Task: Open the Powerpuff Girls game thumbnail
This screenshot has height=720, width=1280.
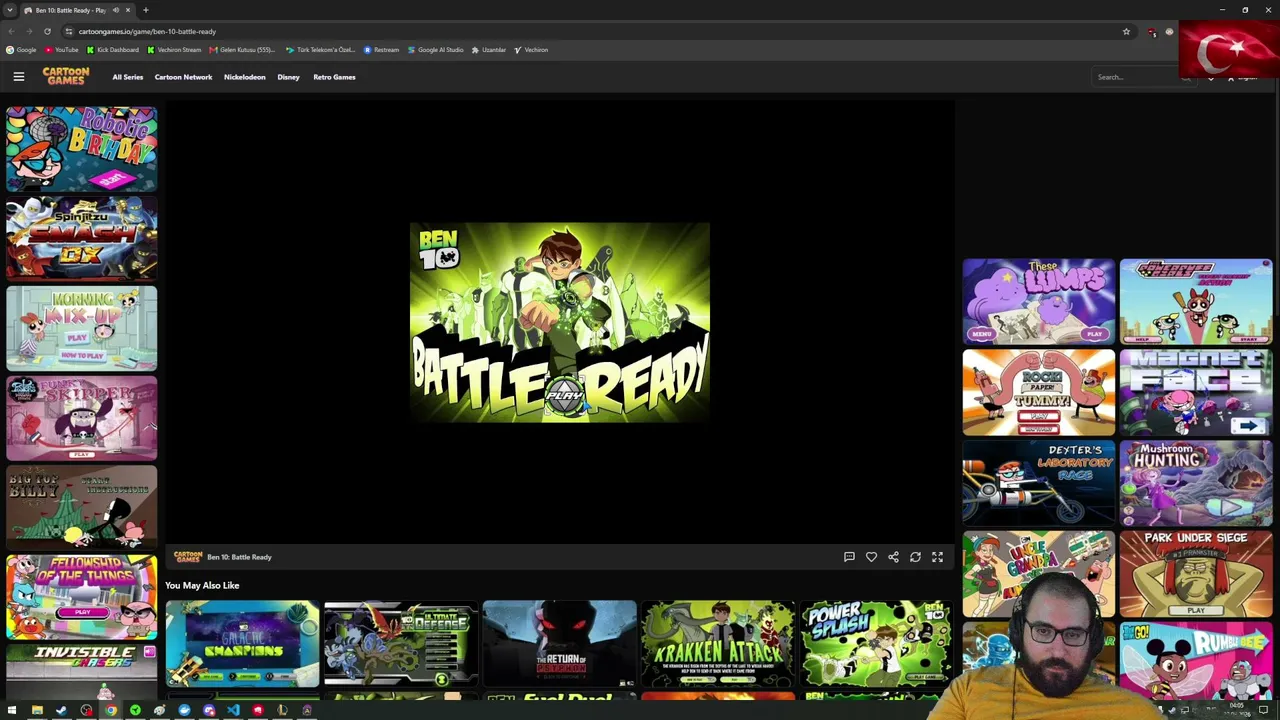Action: pos(1196,301)
